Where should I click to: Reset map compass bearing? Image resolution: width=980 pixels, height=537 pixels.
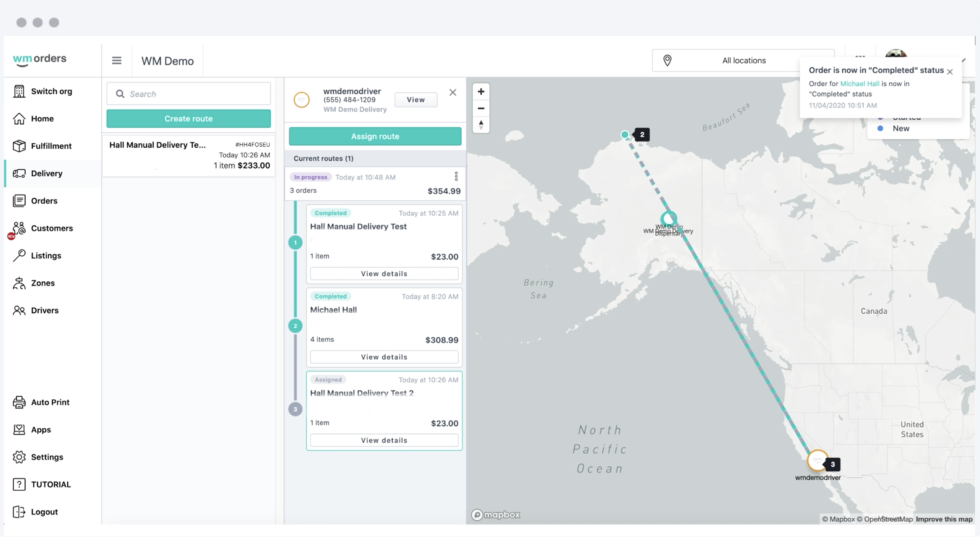[481, 125]
